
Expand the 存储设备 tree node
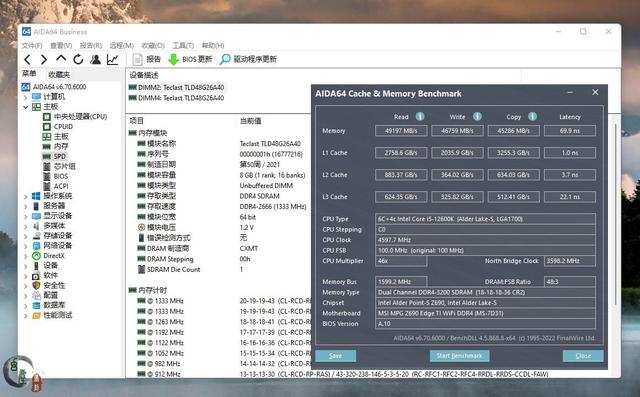click(25, 236)
